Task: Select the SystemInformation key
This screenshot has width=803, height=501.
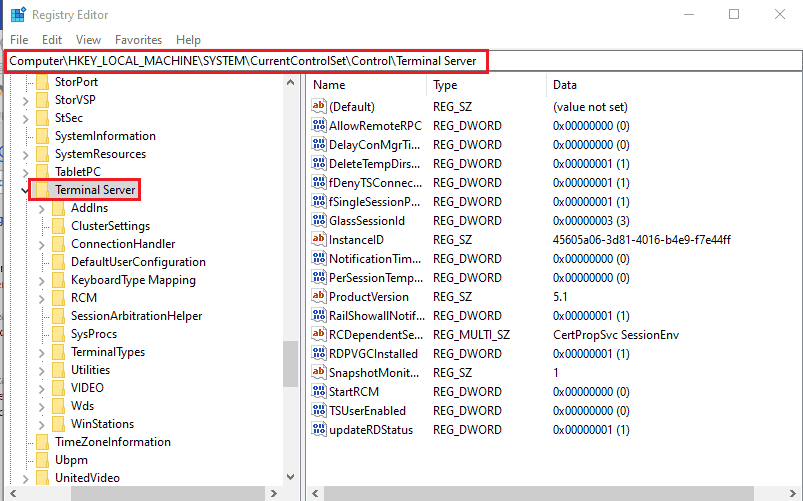Action: (x=105, y=136)
